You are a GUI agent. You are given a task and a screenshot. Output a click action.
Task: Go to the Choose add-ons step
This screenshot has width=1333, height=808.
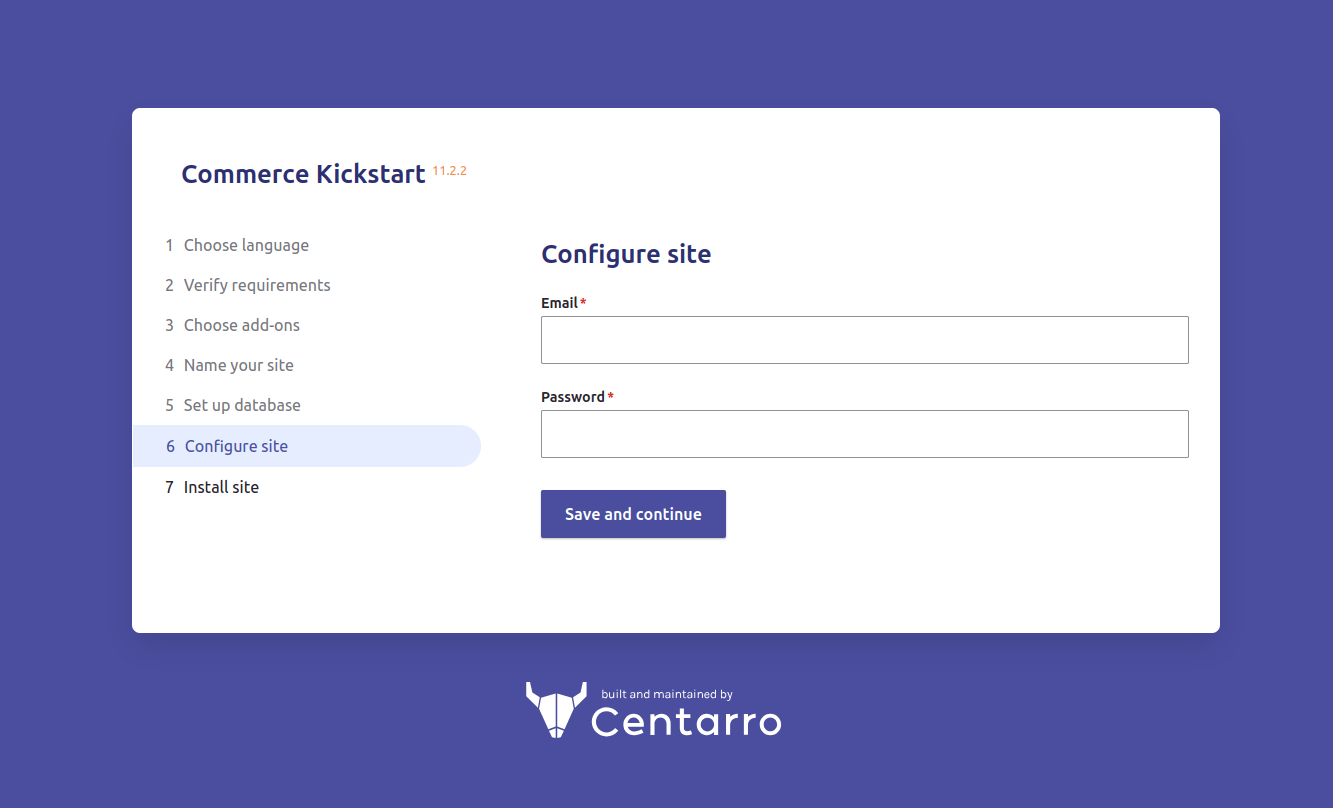(x=233, y=325)
